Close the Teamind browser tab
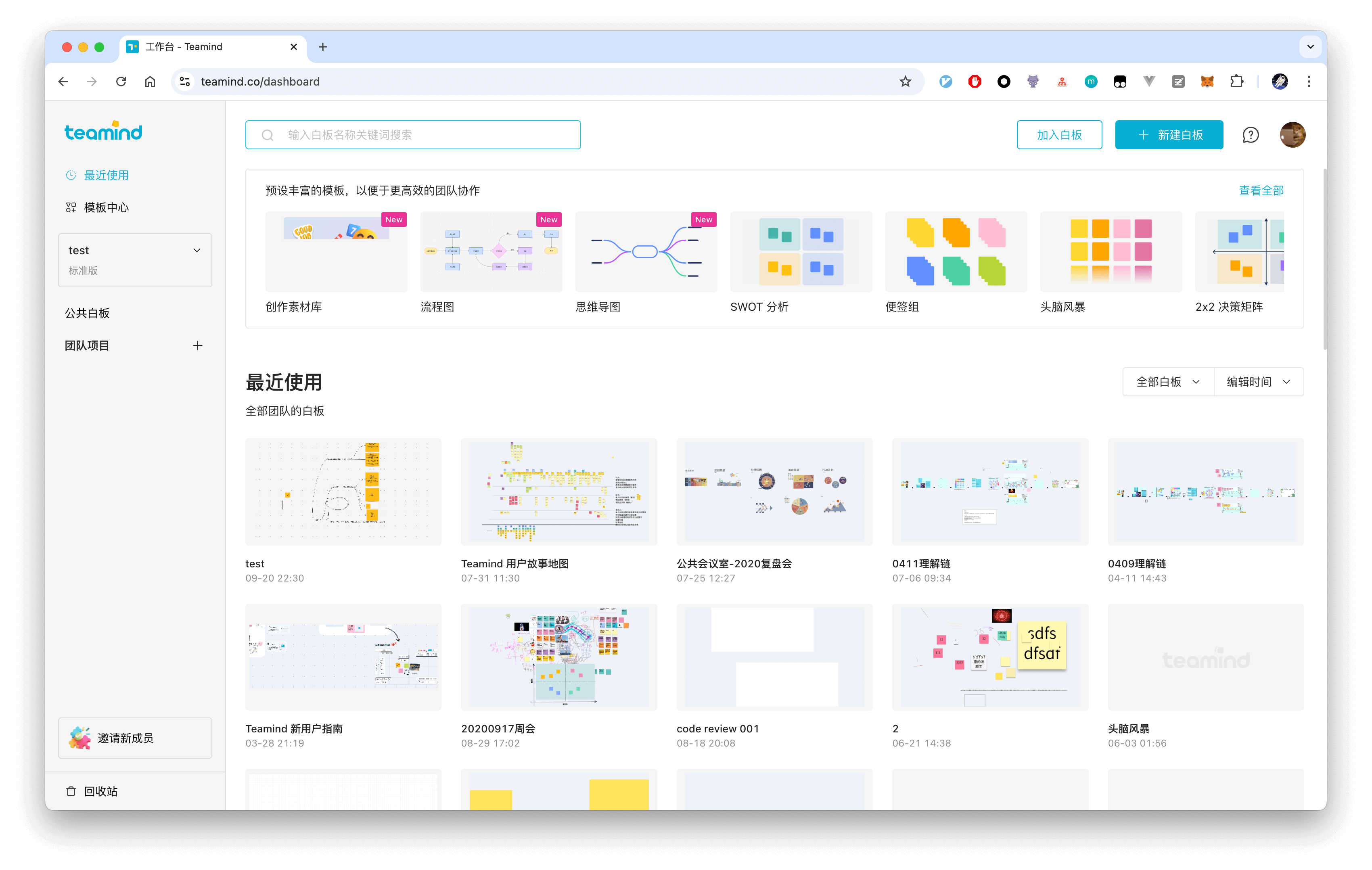This screenshot has width=1372, height=870. (x=293, y=47)
